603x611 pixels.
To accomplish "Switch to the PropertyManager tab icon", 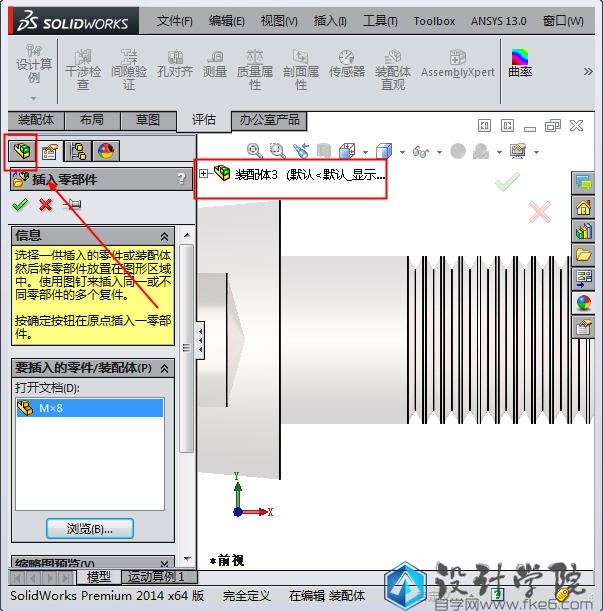I will pos(49,152).
